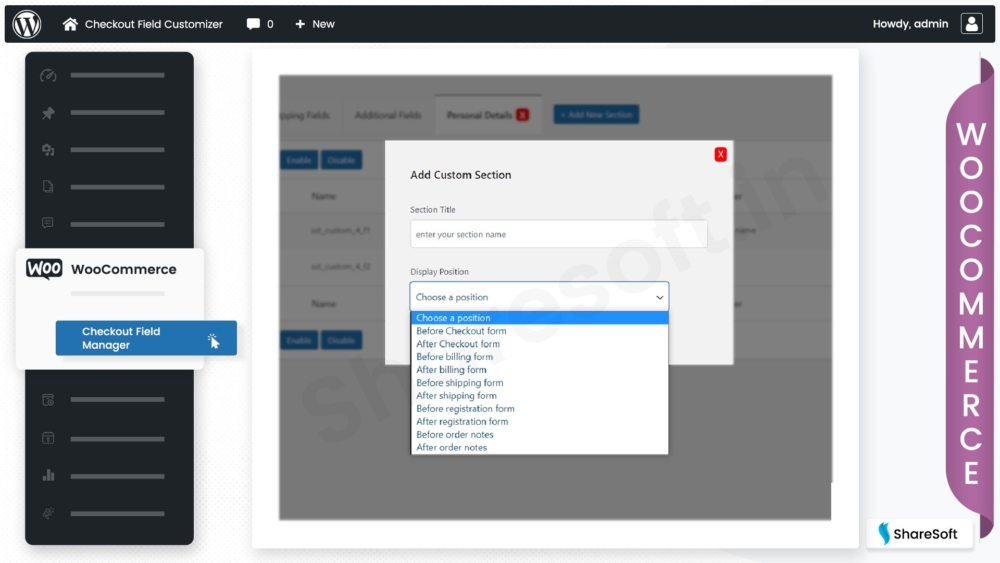The height and width of the screenshot is (563, 1000).
Task: Select 'Before order notes' option
Action: tap(540, 434)
